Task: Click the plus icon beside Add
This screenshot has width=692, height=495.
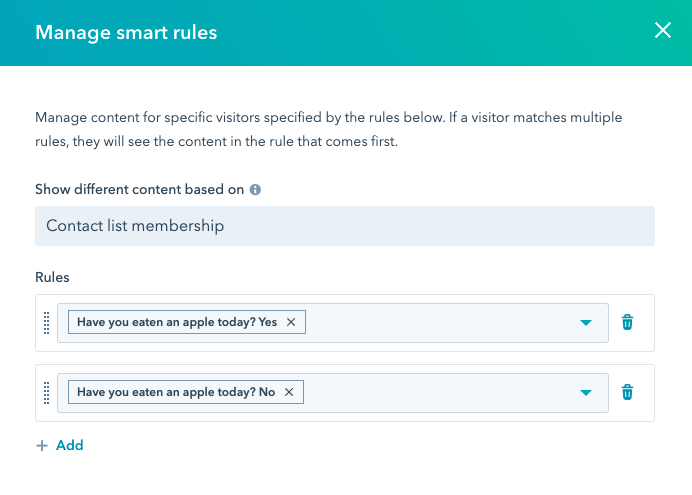Action: [x=41, y=446]
